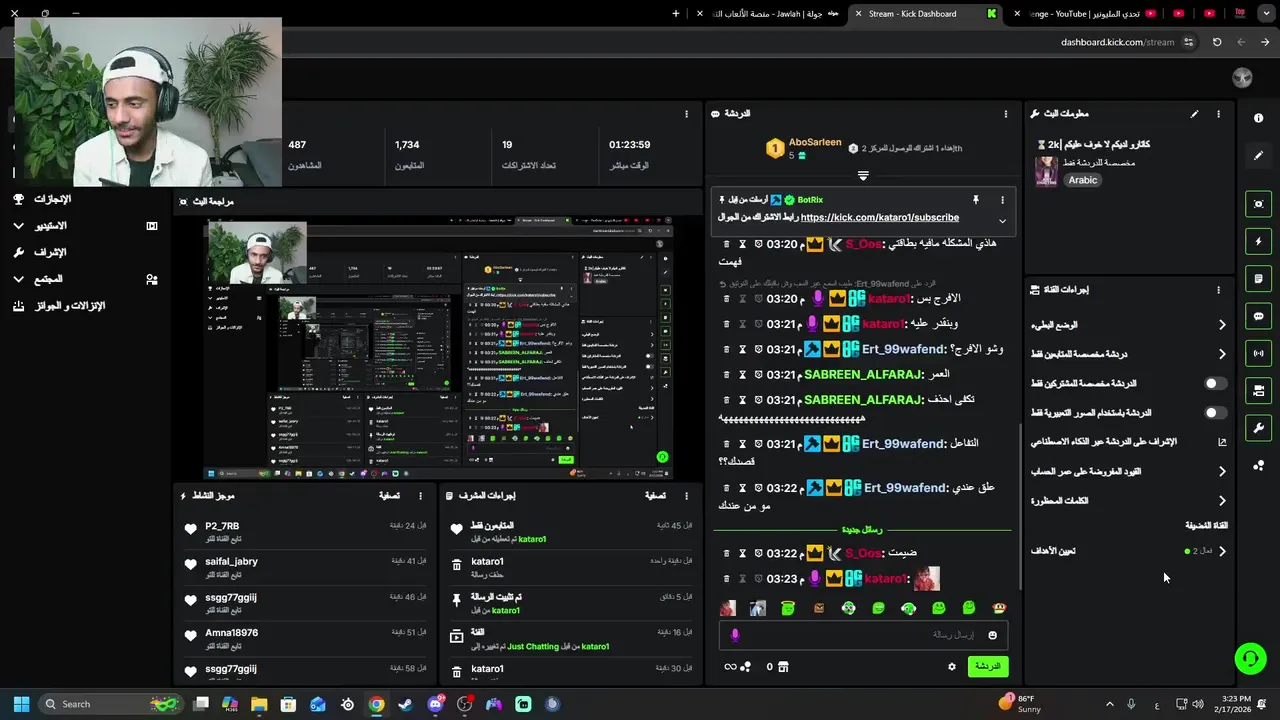Open emoji picker in chat input
Image resolution: width=1280 pixels, height=720 pixels.
992,635
